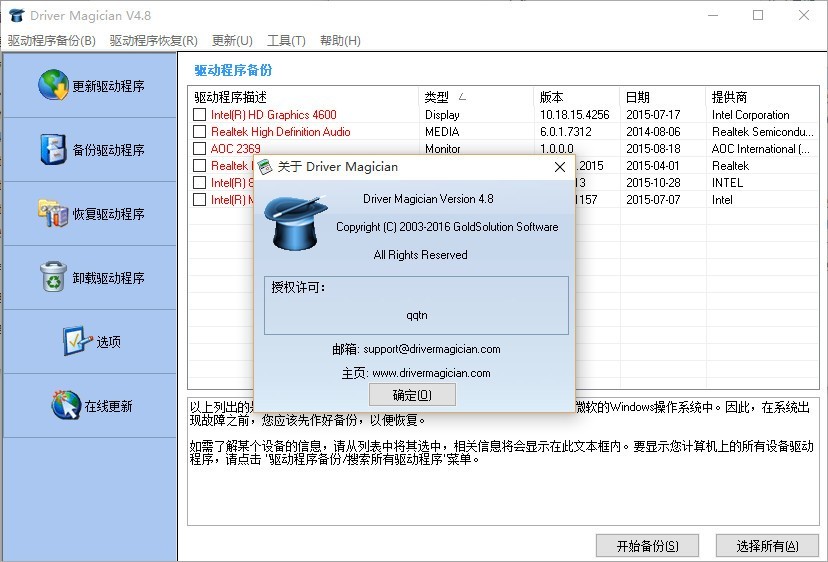Click the 更新驱动程序 sidebar label
The image size is (828, 562).
tap(108, 86)
